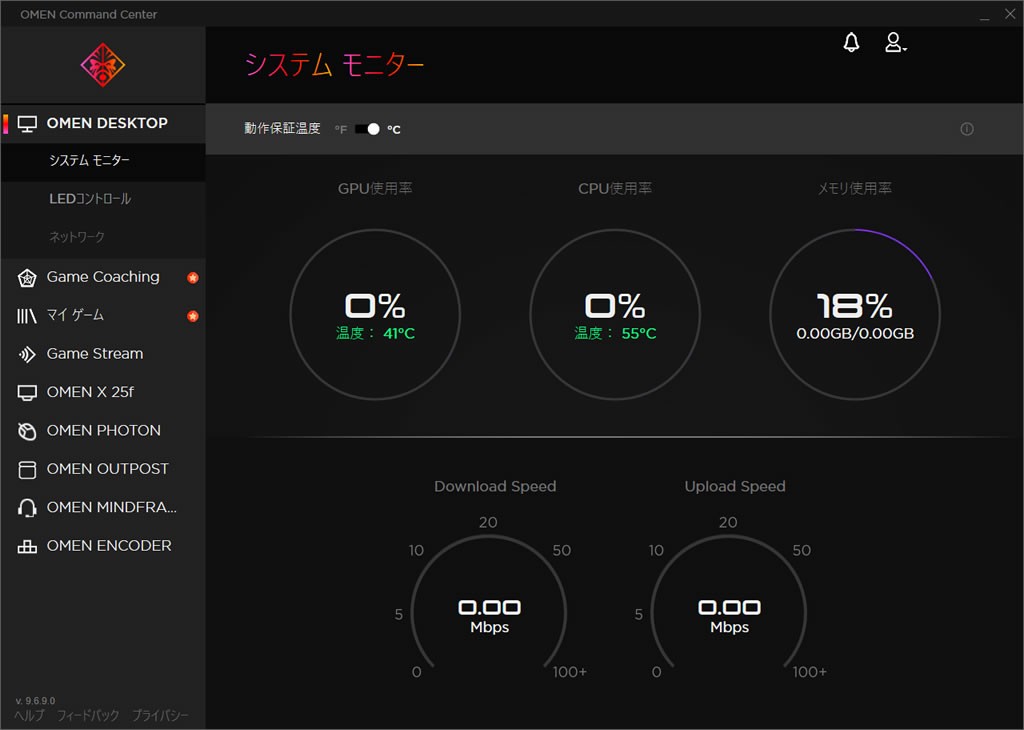Click the GPU temperature 41°C reading
The width and height of the screenshot is (1024, 730).
pos(376,334)
